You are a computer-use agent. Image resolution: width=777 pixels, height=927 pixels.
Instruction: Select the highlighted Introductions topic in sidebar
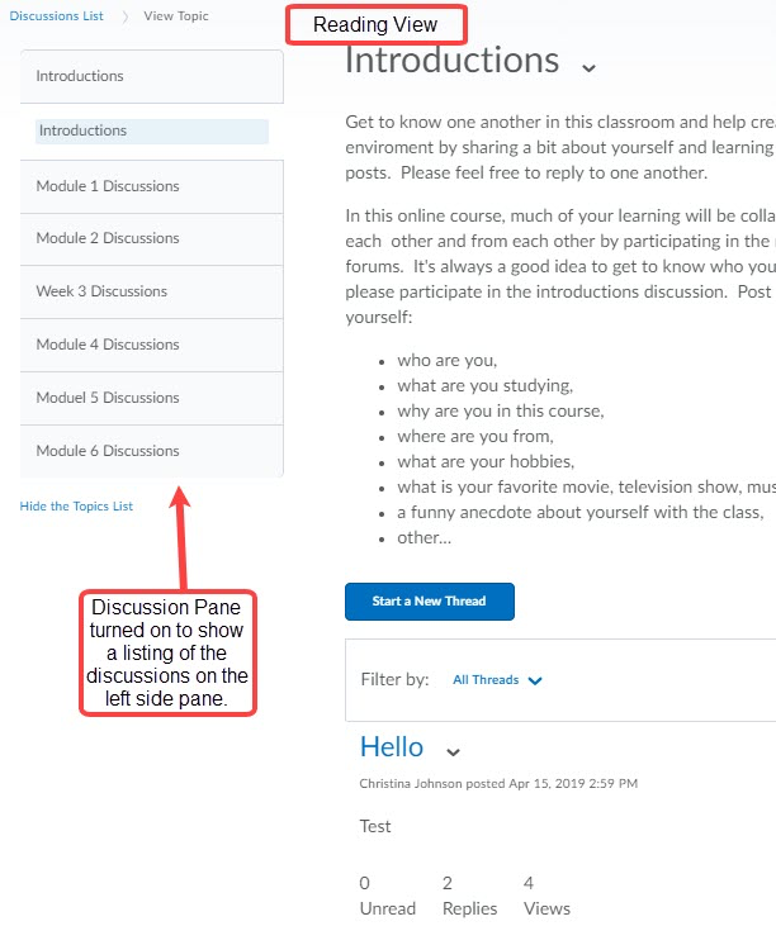(83, 131)
